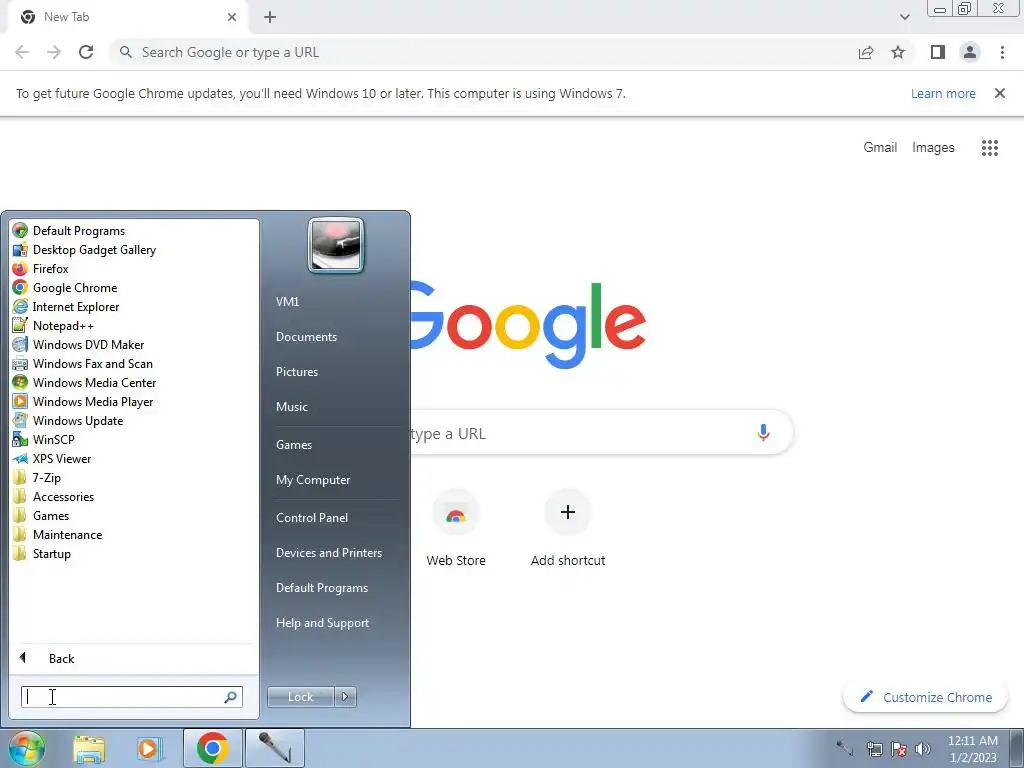Click Customize Chrome button

(x=925, y=697)
